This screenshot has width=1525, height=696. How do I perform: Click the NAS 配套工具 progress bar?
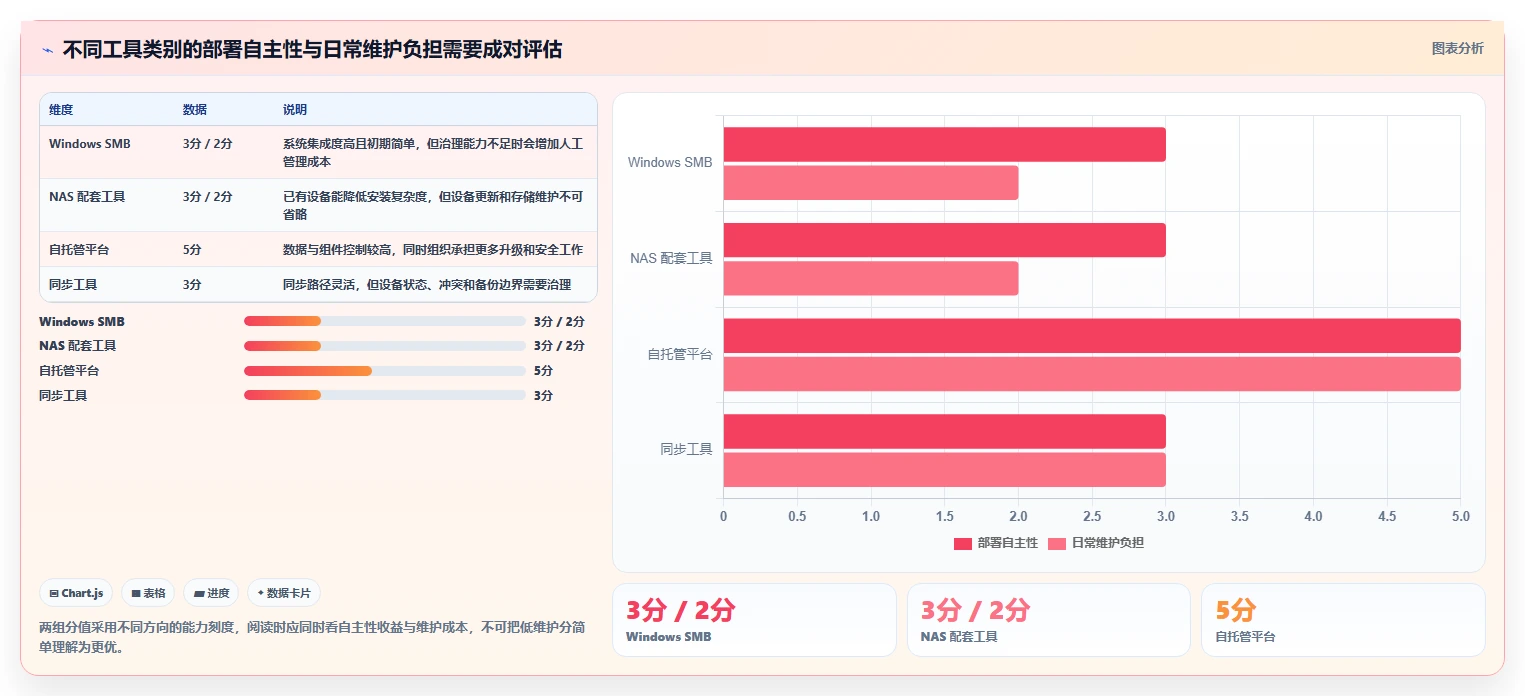pos(385,345)
